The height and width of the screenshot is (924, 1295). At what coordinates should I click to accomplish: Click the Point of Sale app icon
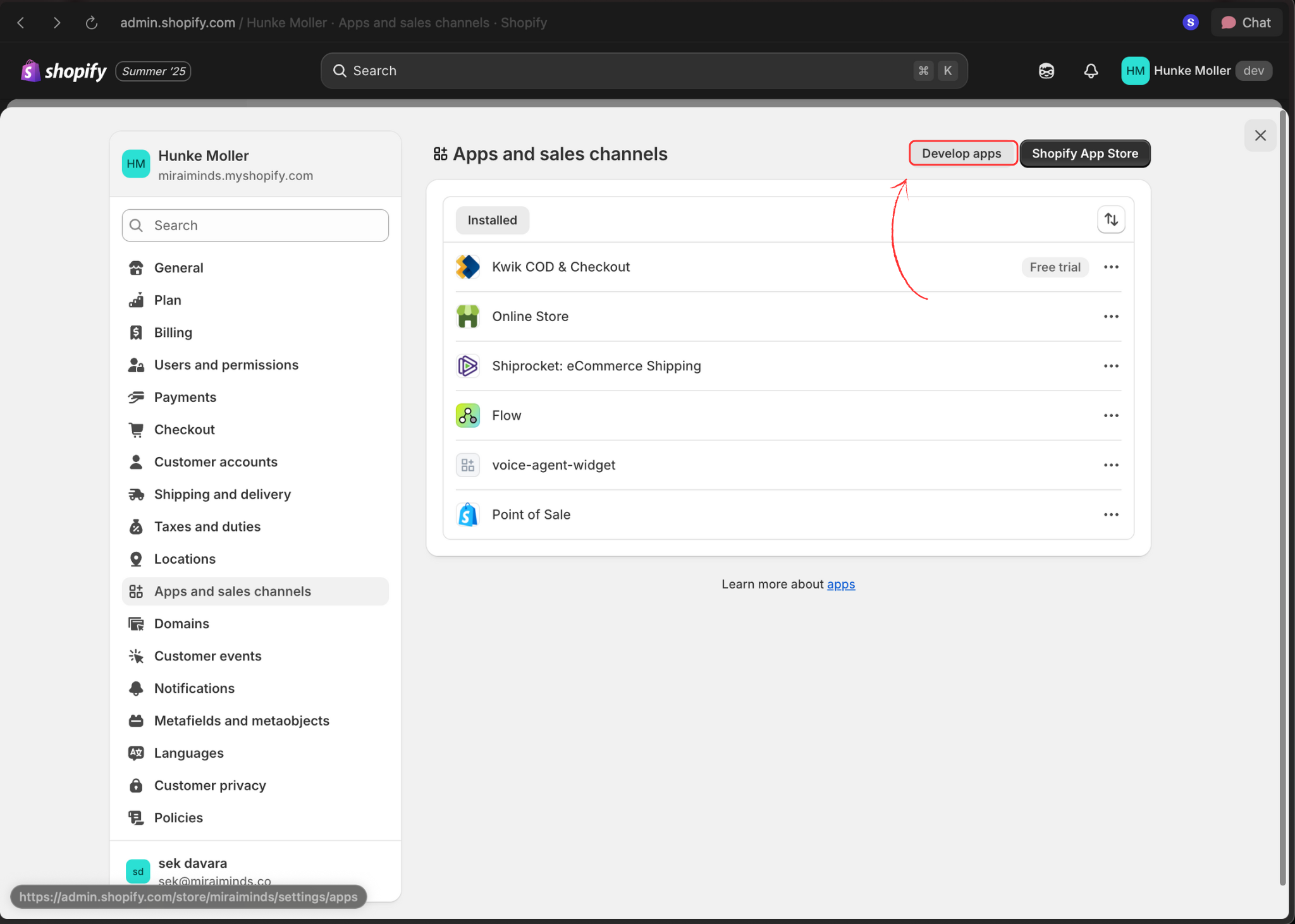(467, 514)
